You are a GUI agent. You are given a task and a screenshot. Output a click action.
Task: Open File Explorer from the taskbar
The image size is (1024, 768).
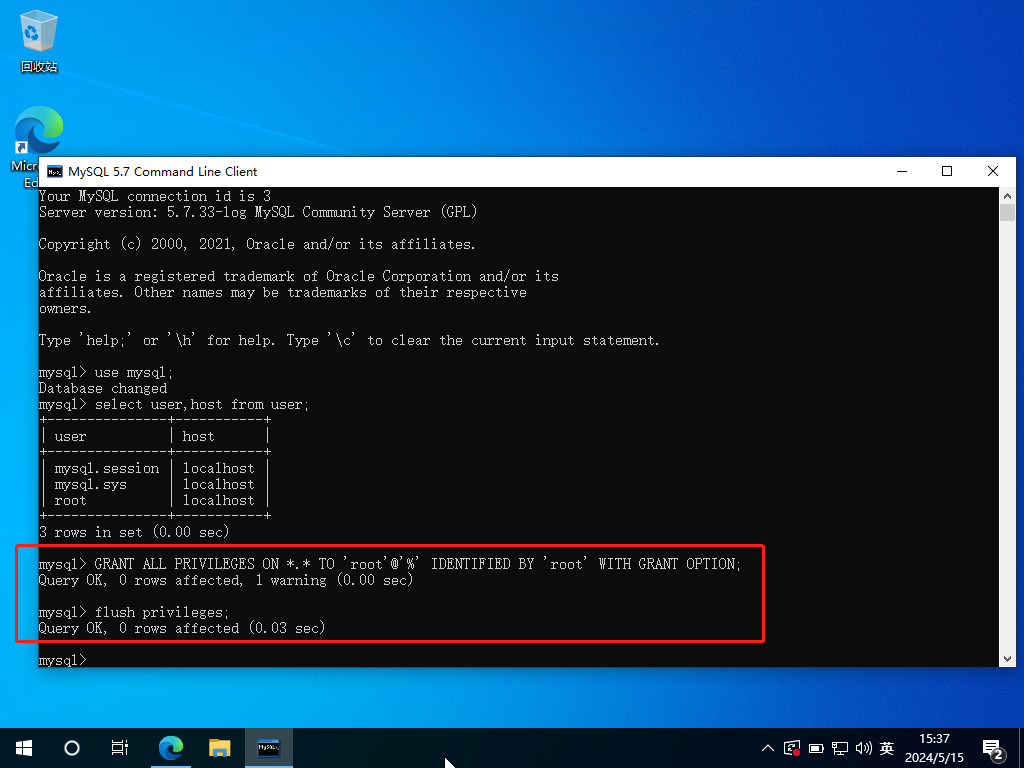click(220, 747)
